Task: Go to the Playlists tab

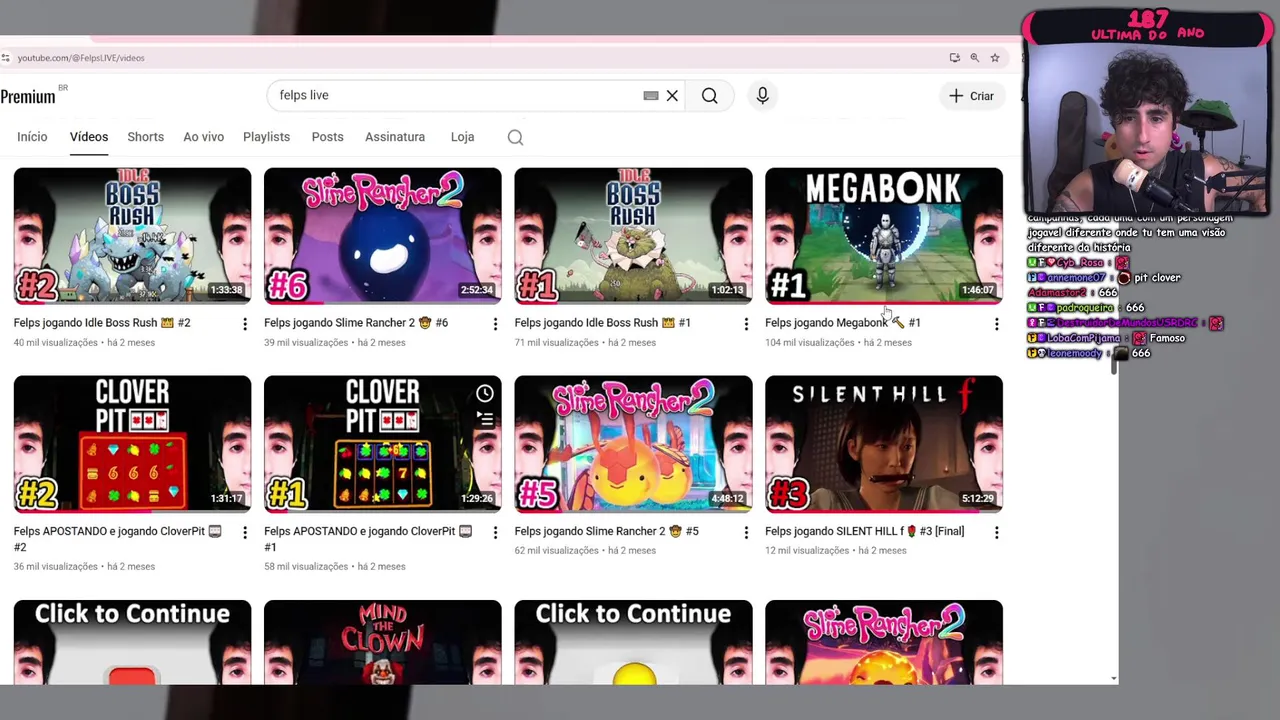Action: (x=266, y=137)
